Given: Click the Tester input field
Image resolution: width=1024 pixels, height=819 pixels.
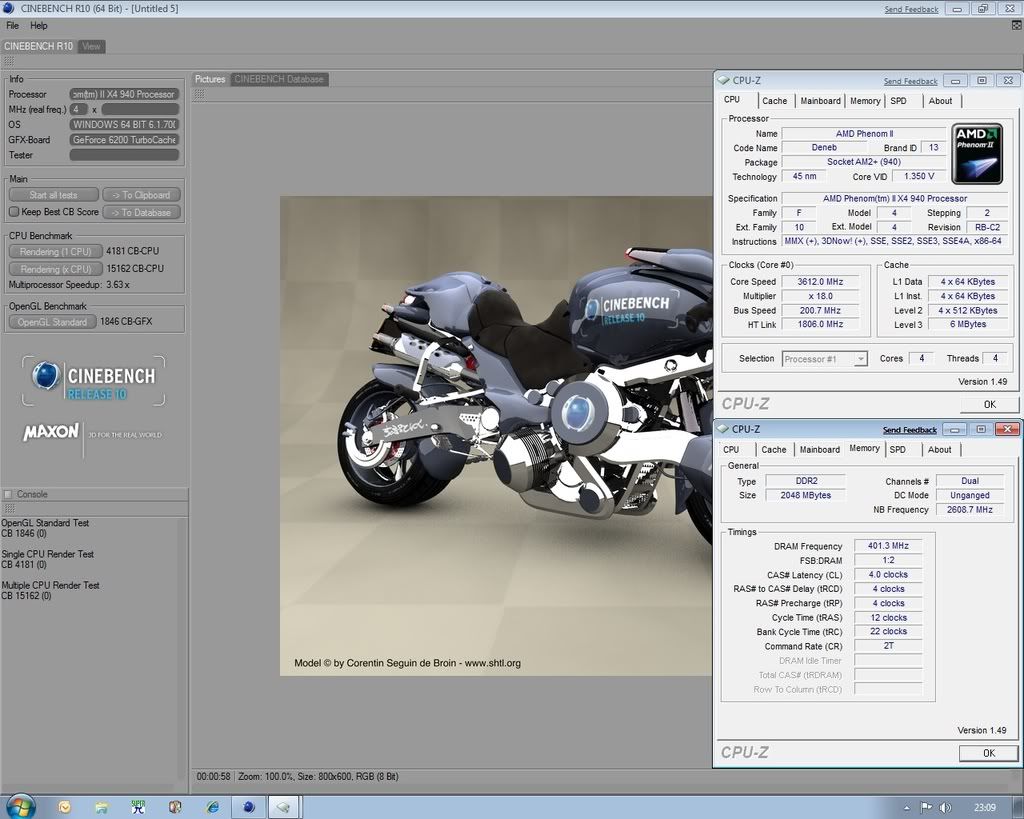Looking at the screenshot, I should click(124, 155).
